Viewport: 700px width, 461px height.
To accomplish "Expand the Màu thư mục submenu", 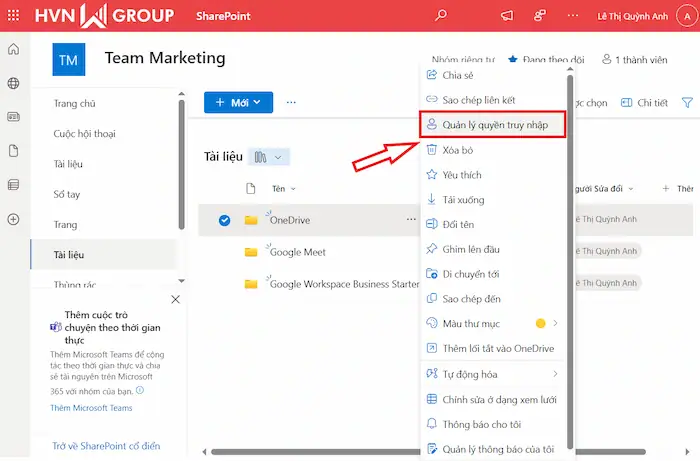I will click(556, 324).
